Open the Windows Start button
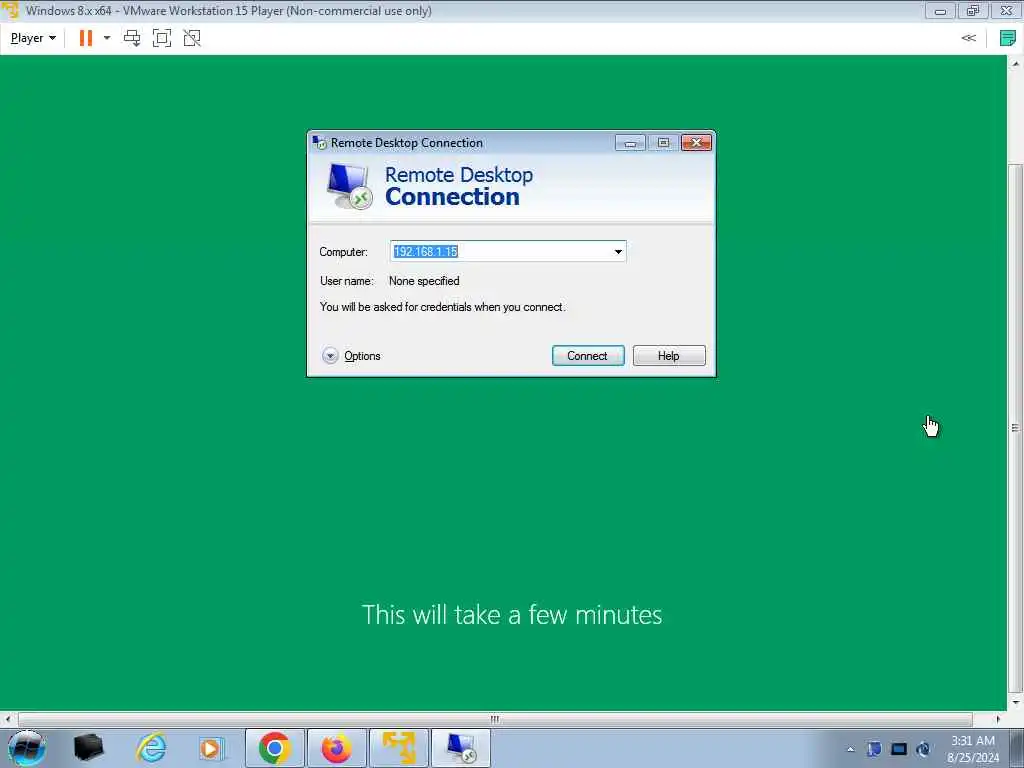 point(27,748)
